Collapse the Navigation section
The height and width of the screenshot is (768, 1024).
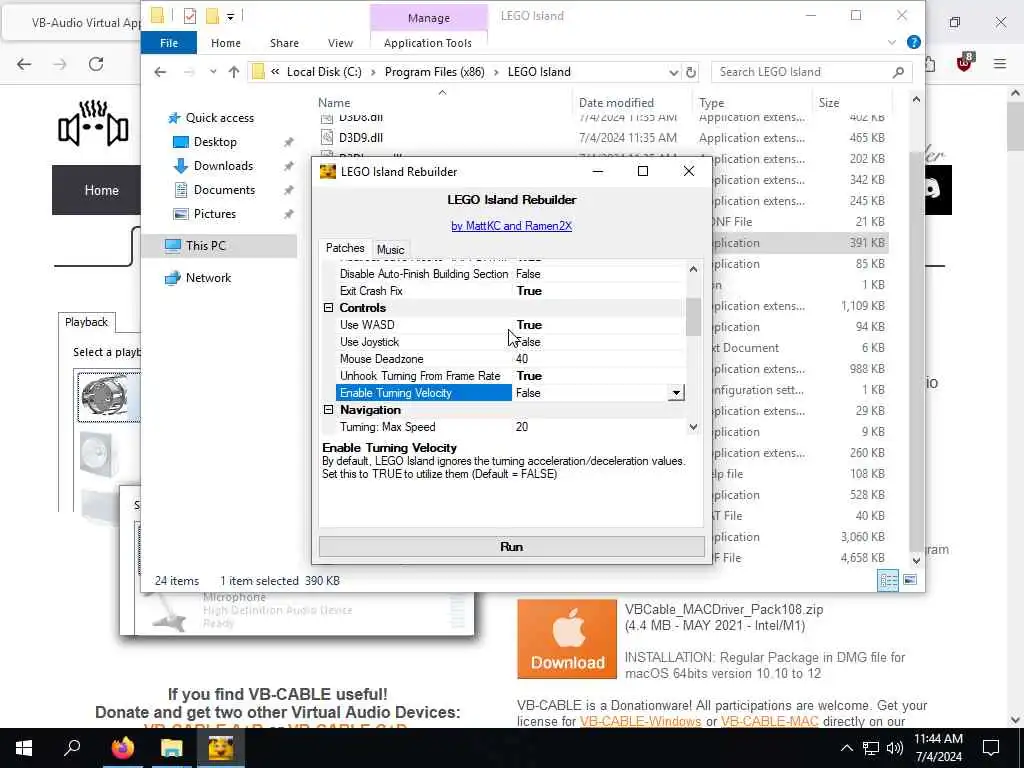(x=328, y=409)
